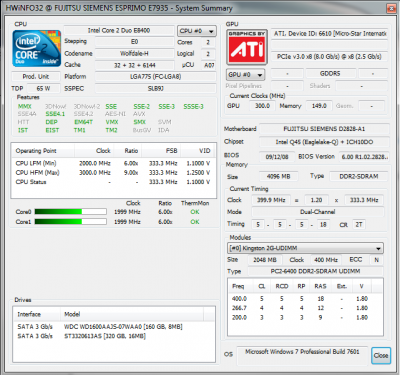Image resolution: width=400 pixels, height=375 pixels.
Task: Click the Close button
Action: tap(381, 355)
